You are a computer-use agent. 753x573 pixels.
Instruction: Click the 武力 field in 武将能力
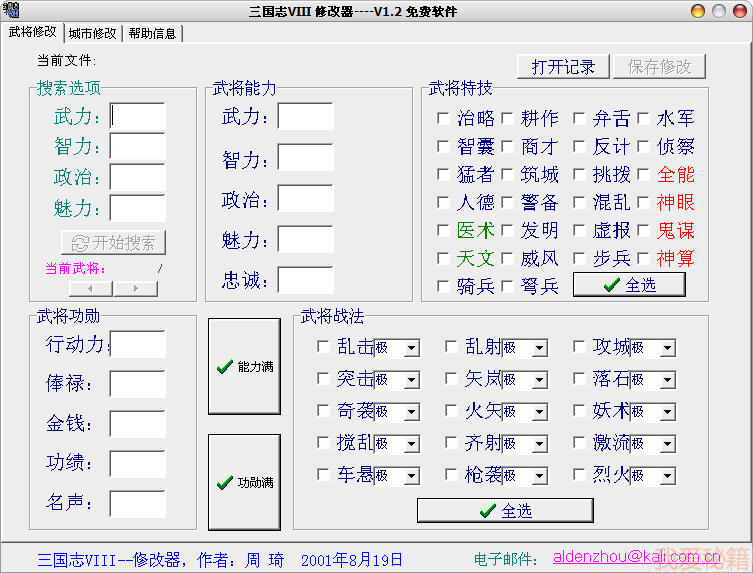point(305,117)
